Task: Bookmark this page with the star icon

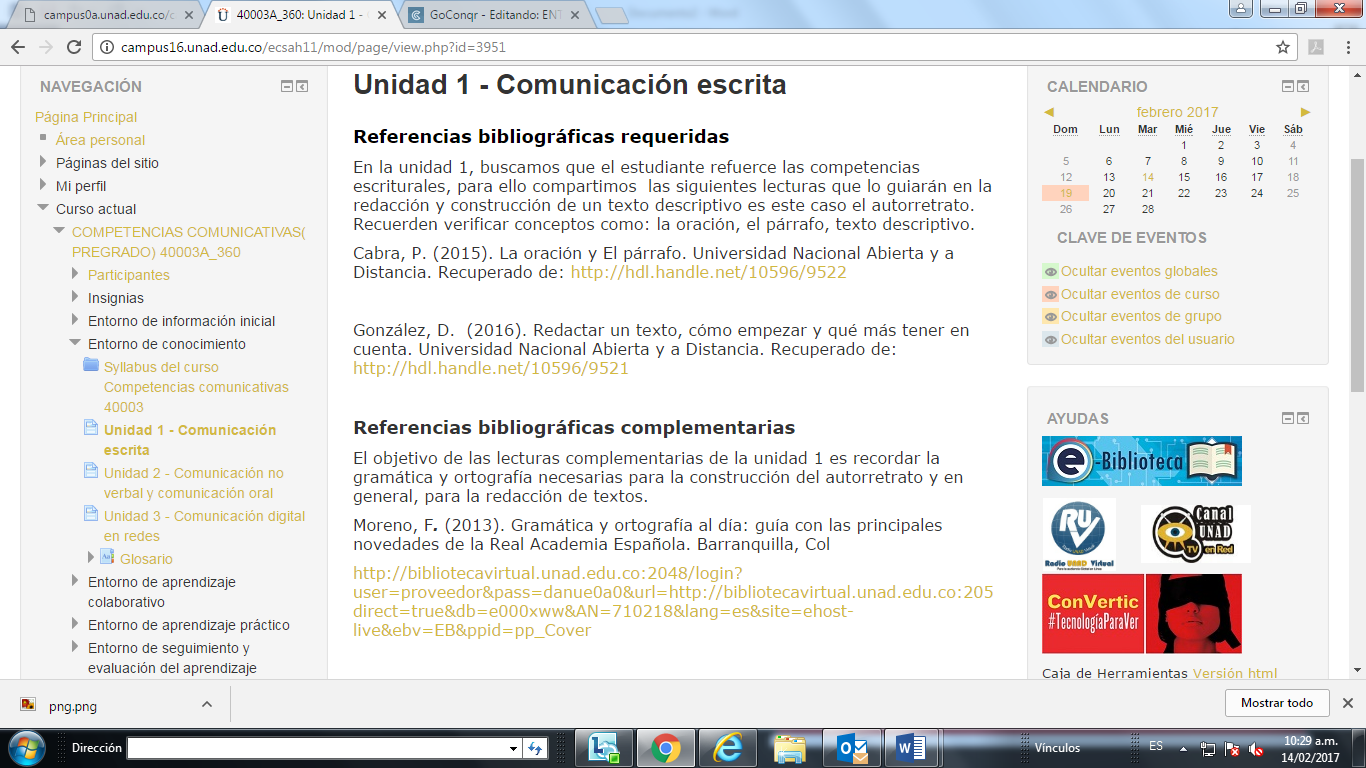Action: pyautogui.click(x=1283, y=47)
